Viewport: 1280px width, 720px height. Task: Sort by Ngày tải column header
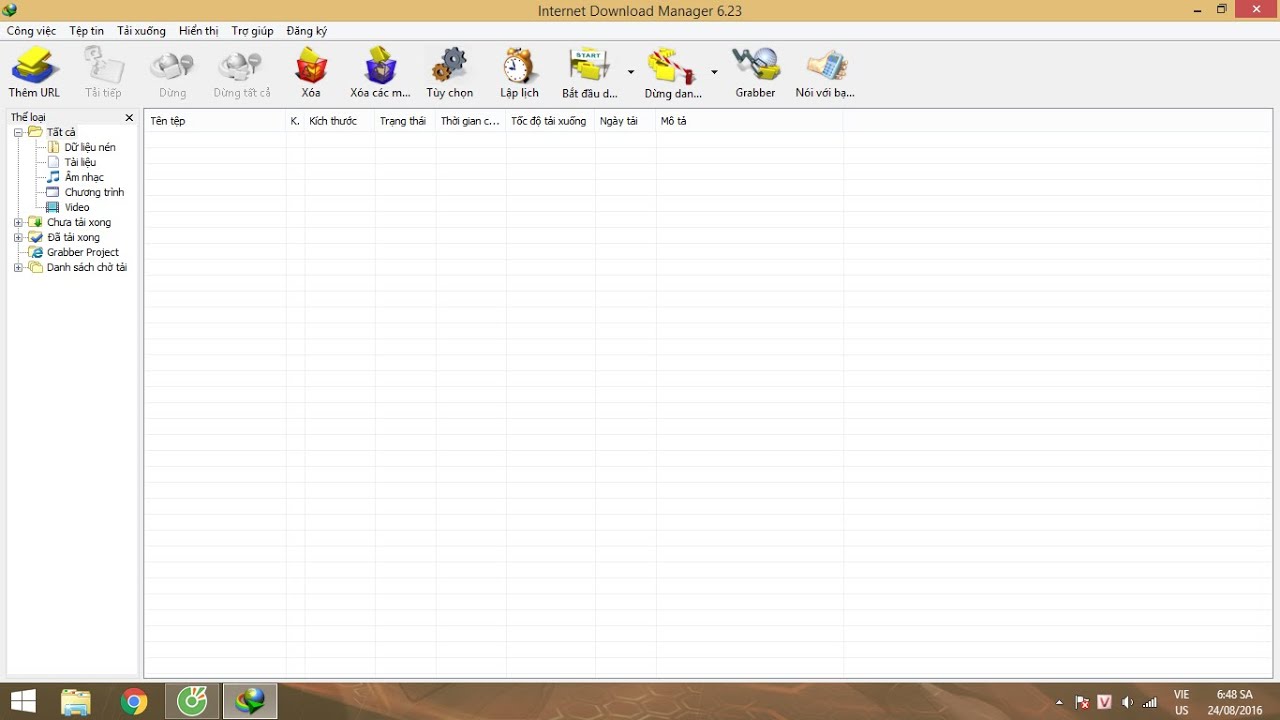tap(626, 121)
